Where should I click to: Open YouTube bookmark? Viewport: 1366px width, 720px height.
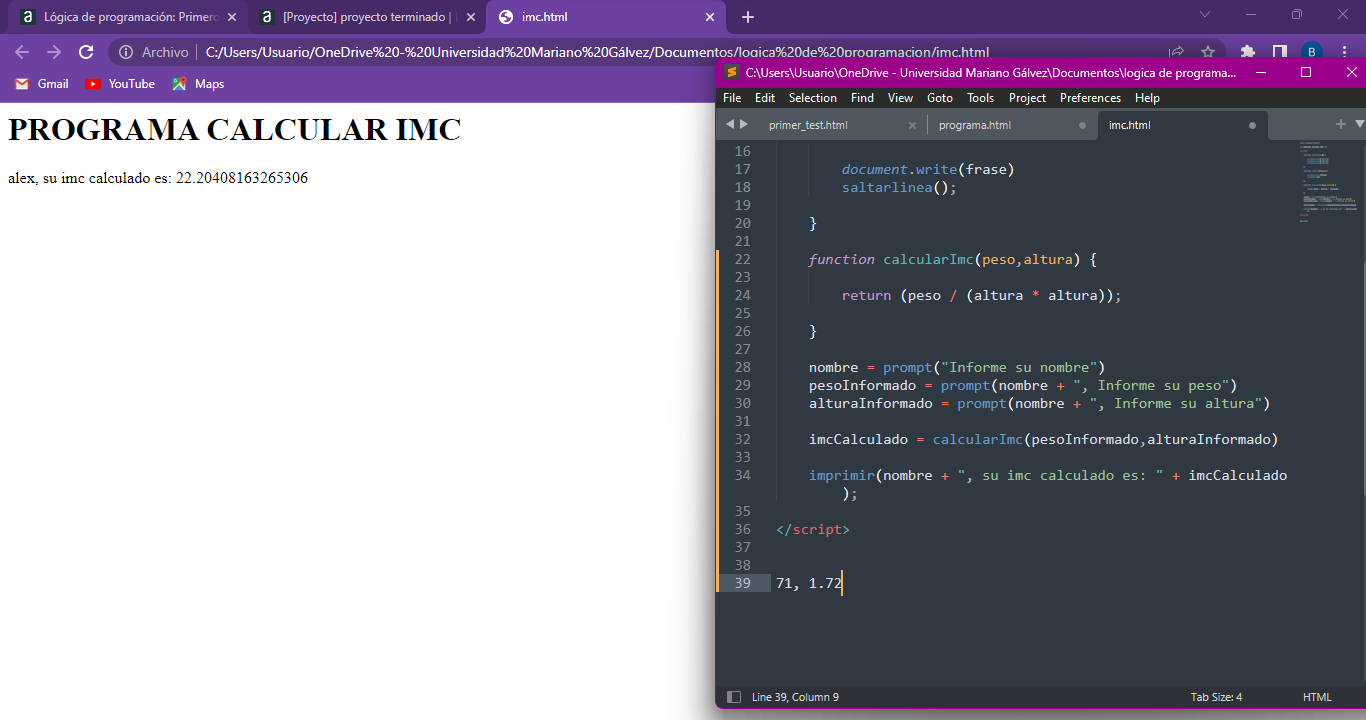point(120,84)
